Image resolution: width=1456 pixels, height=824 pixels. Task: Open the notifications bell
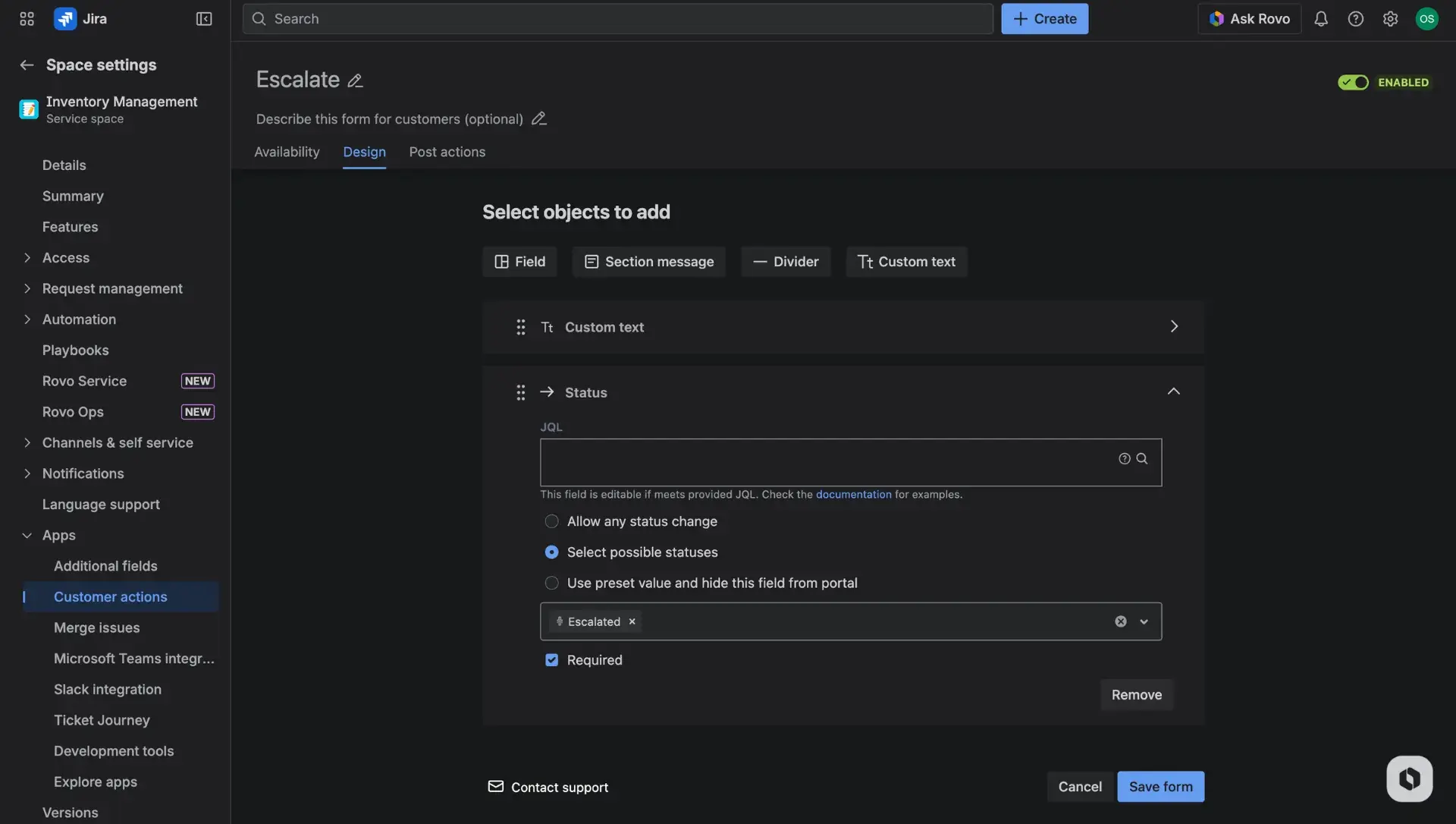1321,18
